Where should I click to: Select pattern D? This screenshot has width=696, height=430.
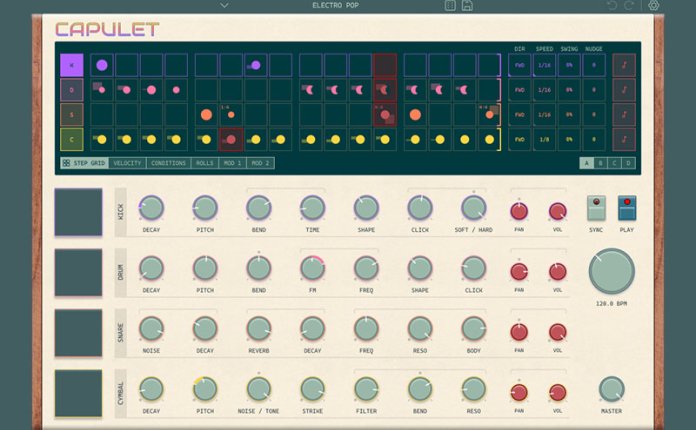click(x=628, y=163)
